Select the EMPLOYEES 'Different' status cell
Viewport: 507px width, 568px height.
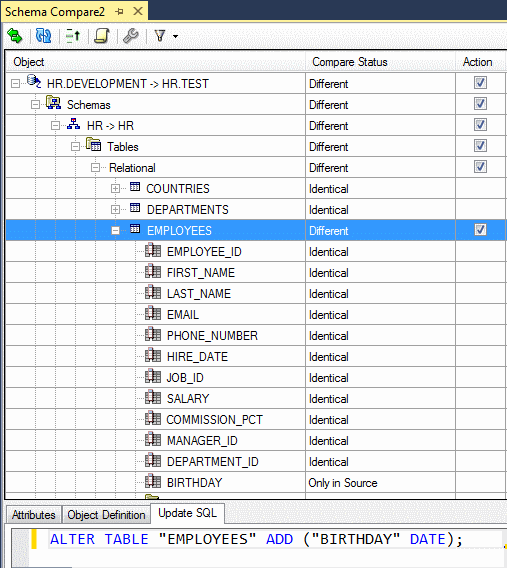tap(380, 231)
